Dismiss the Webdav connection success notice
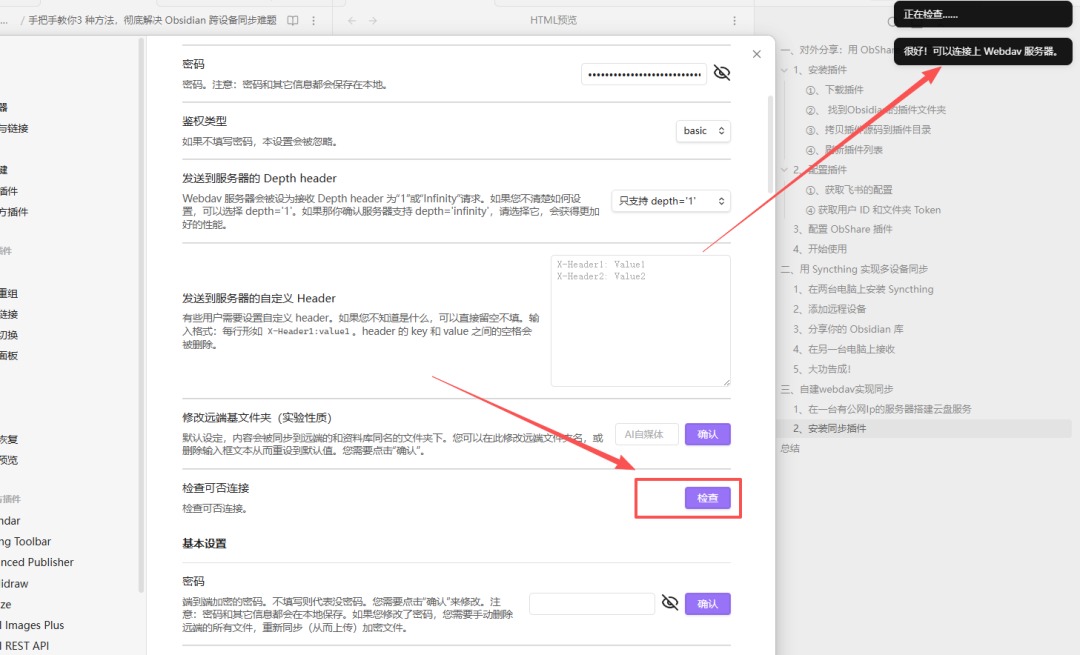Screen dimensions: 1080x655 (x=983, y=52)
